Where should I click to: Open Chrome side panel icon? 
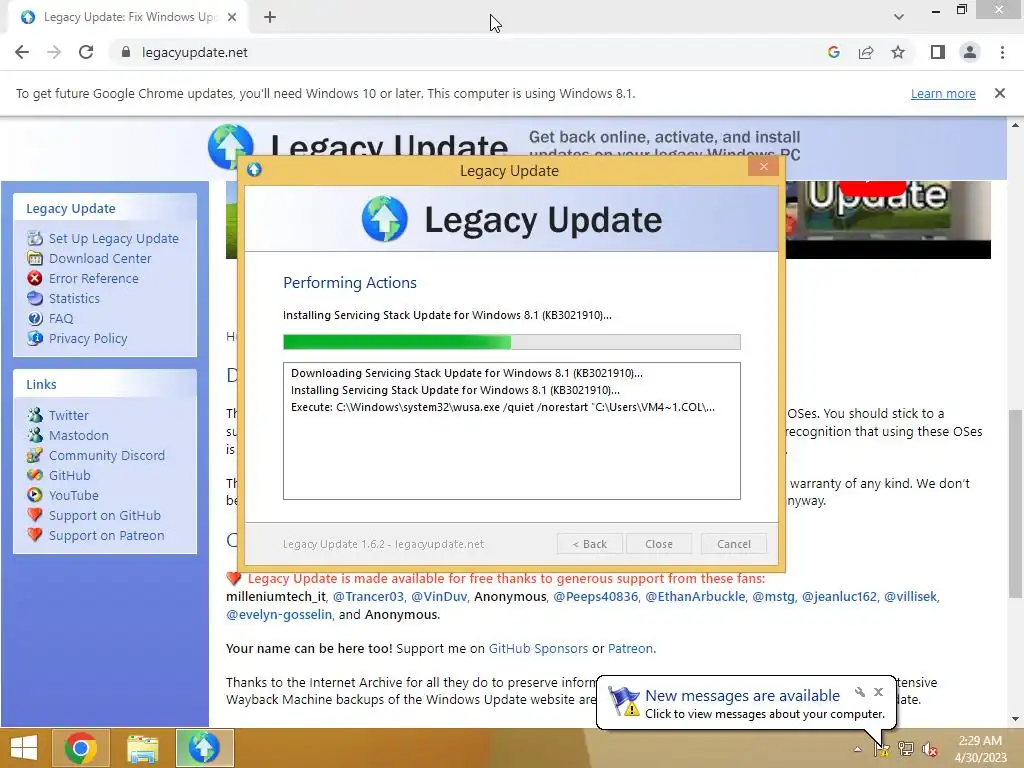point(938,52)
